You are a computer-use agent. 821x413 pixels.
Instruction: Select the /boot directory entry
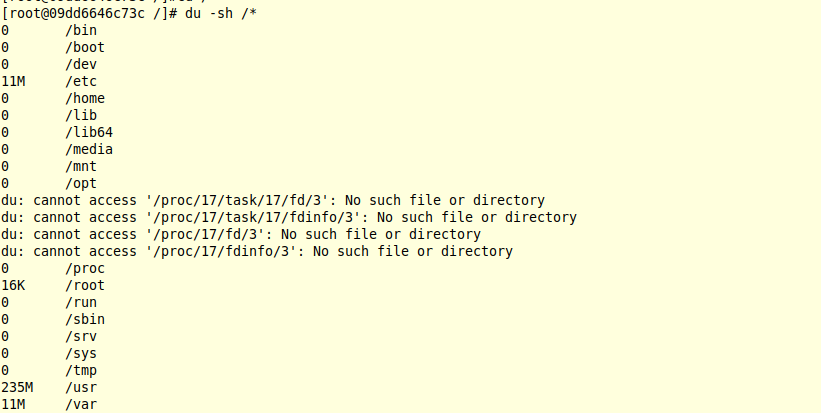[85, 47]
